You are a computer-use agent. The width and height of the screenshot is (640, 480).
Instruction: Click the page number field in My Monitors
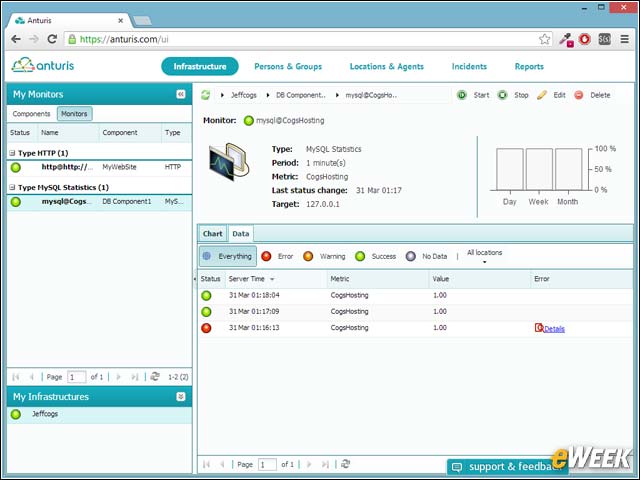click(76, 377)
